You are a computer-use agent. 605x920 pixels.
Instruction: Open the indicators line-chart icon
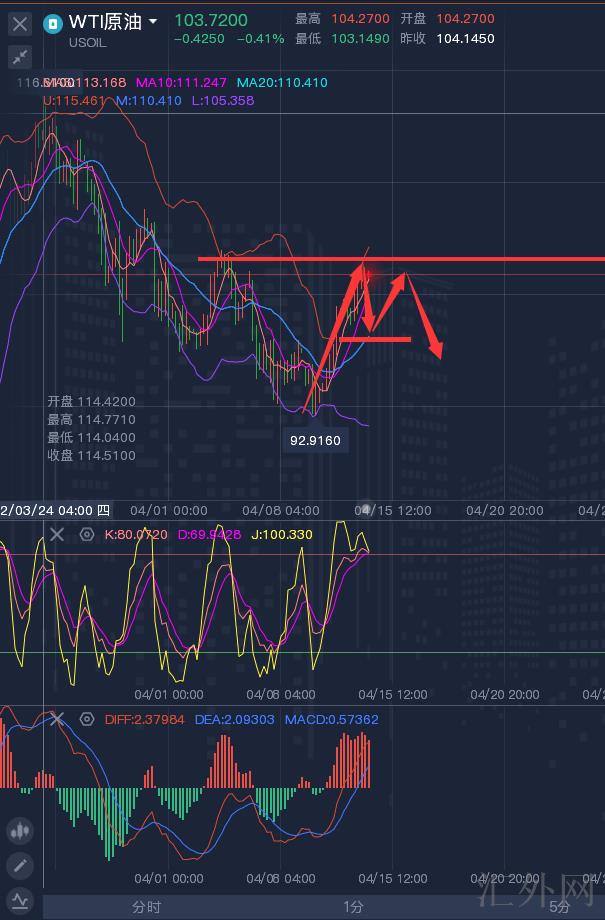20,900
